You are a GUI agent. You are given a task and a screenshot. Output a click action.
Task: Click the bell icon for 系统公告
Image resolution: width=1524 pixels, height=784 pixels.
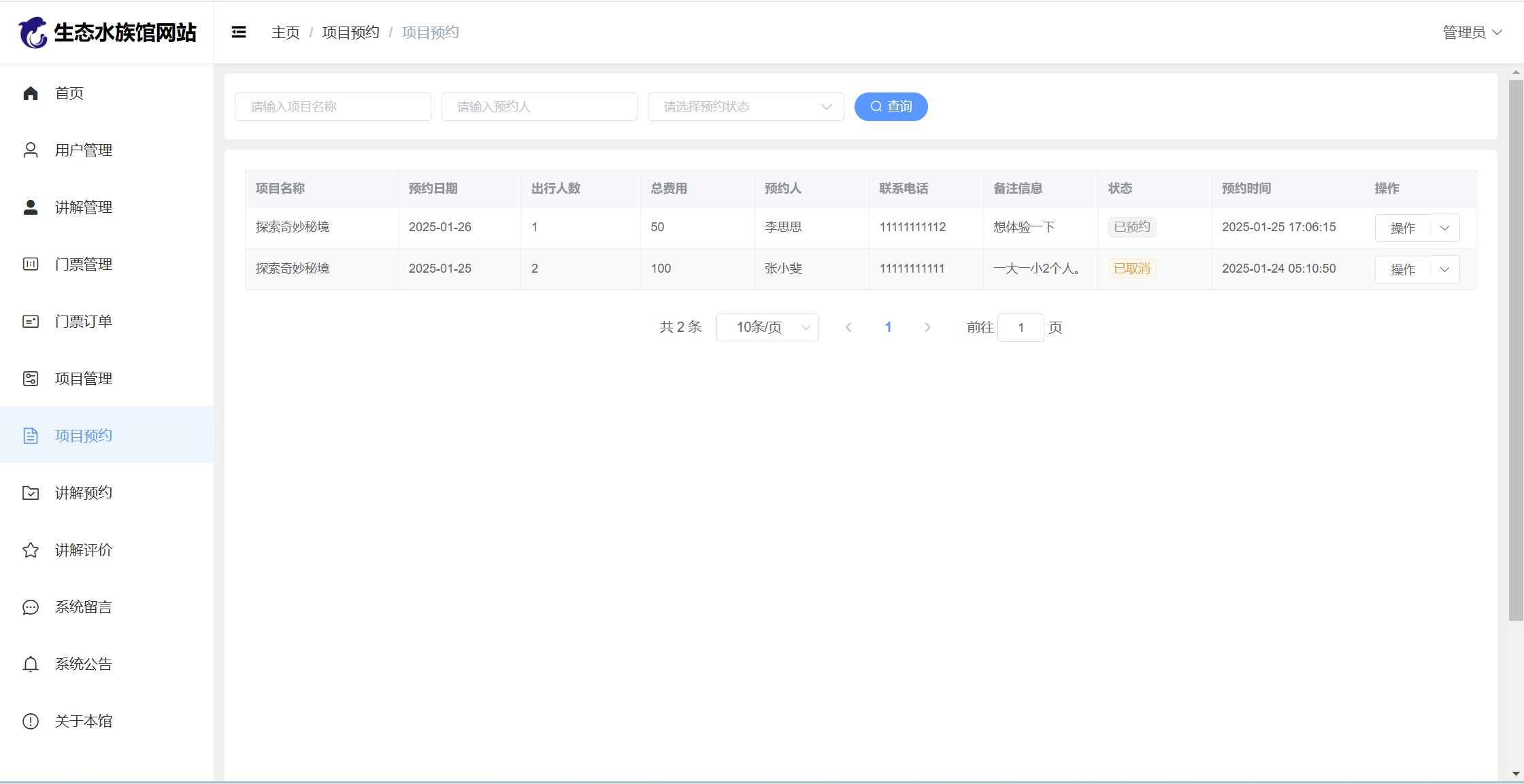[x=31, y=664]
